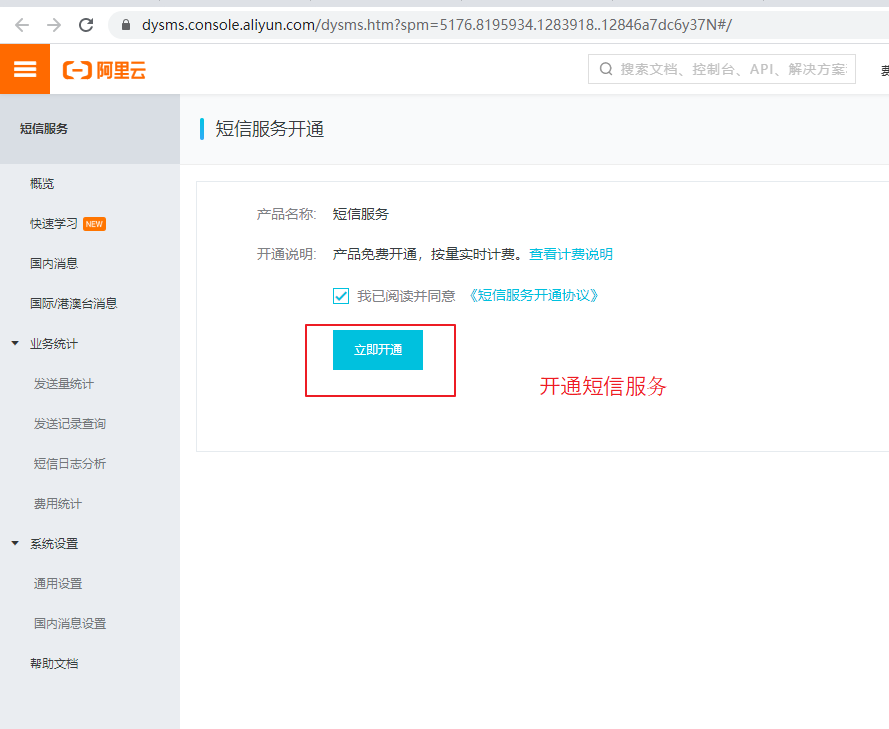Click the 立即开通 activation button
Viewport: 889px width, 729px height.
377,350
